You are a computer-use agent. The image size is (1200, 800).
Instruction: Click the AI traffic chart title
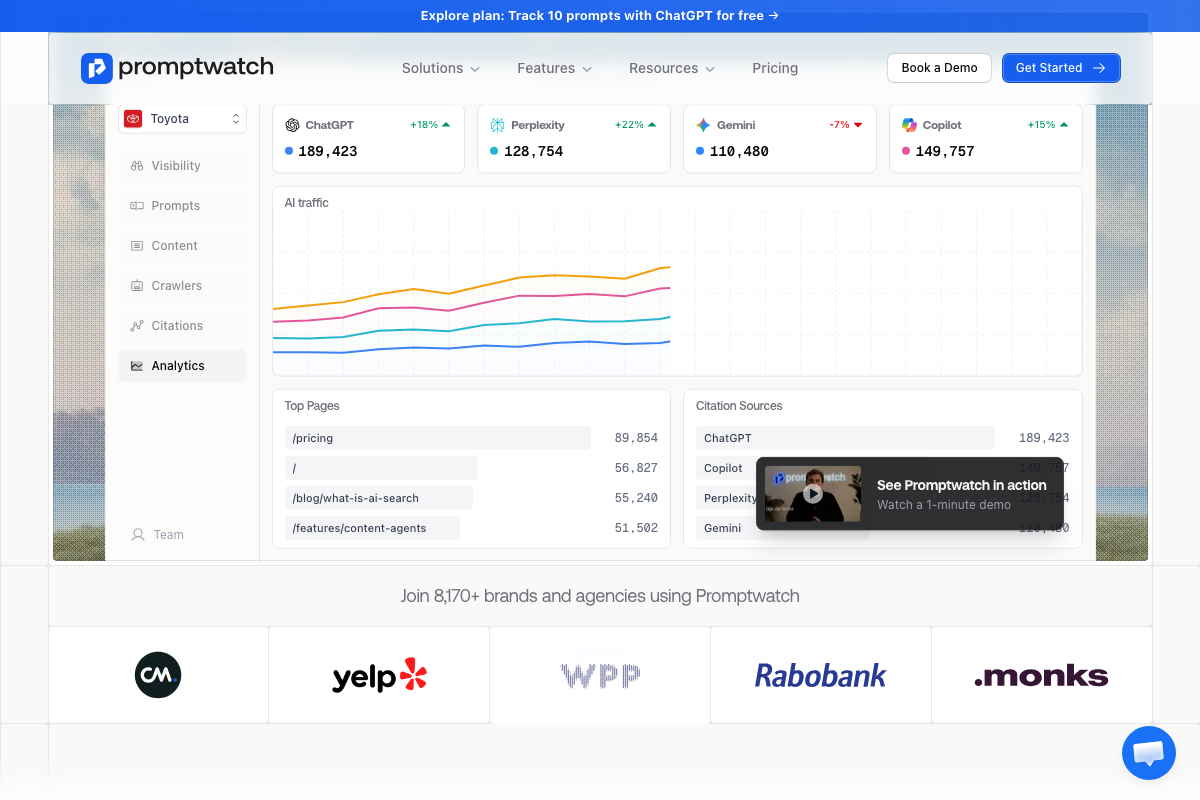pos(306,203)
